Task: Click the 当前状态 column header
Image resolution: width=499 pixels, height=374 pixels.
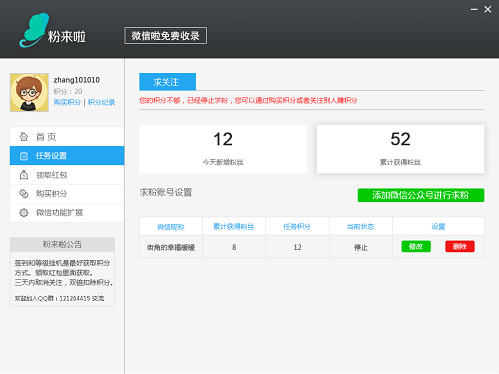Action: tap(360, 227)
